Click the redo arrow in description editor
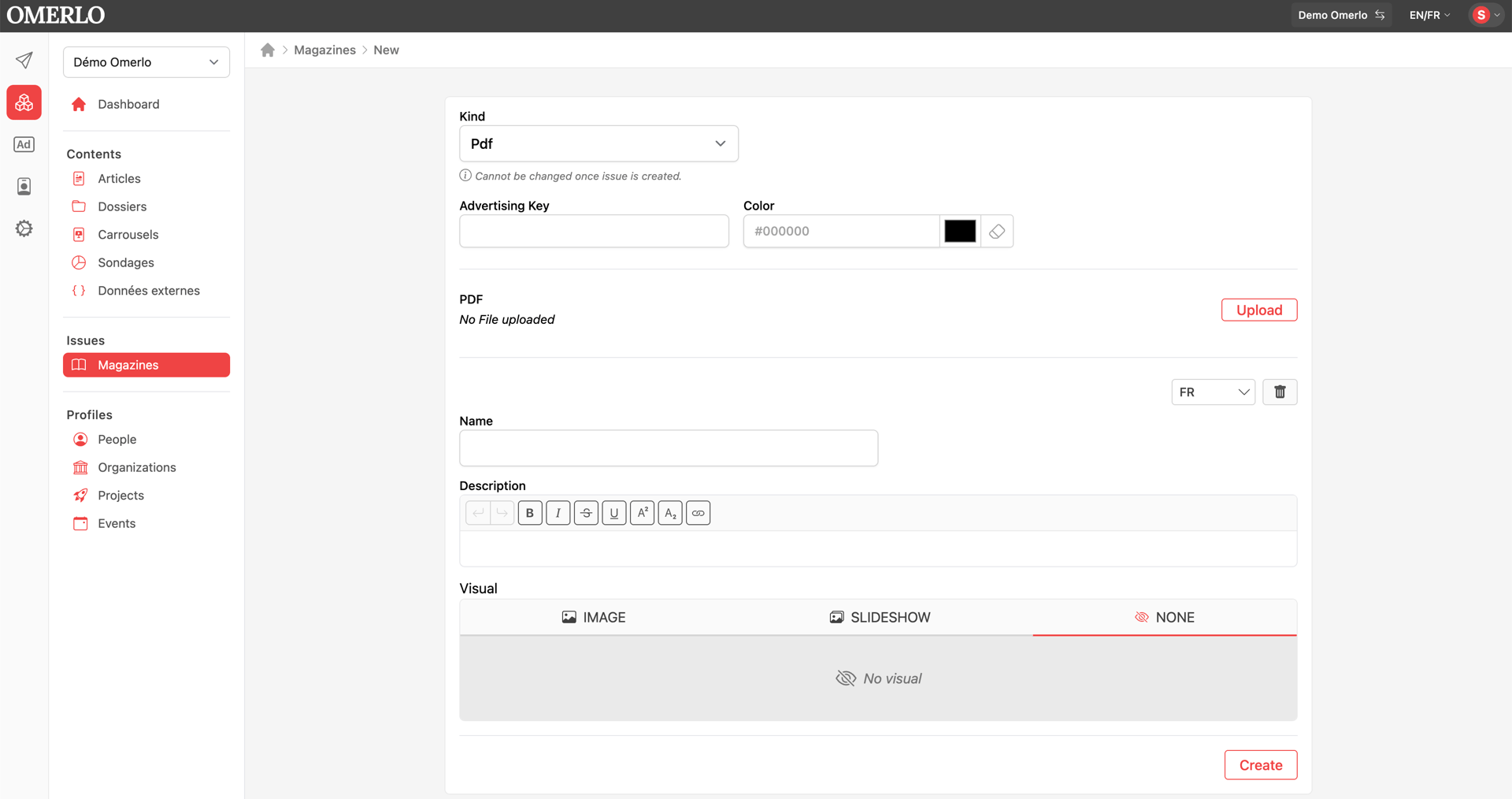 click(x=502, y=513)
